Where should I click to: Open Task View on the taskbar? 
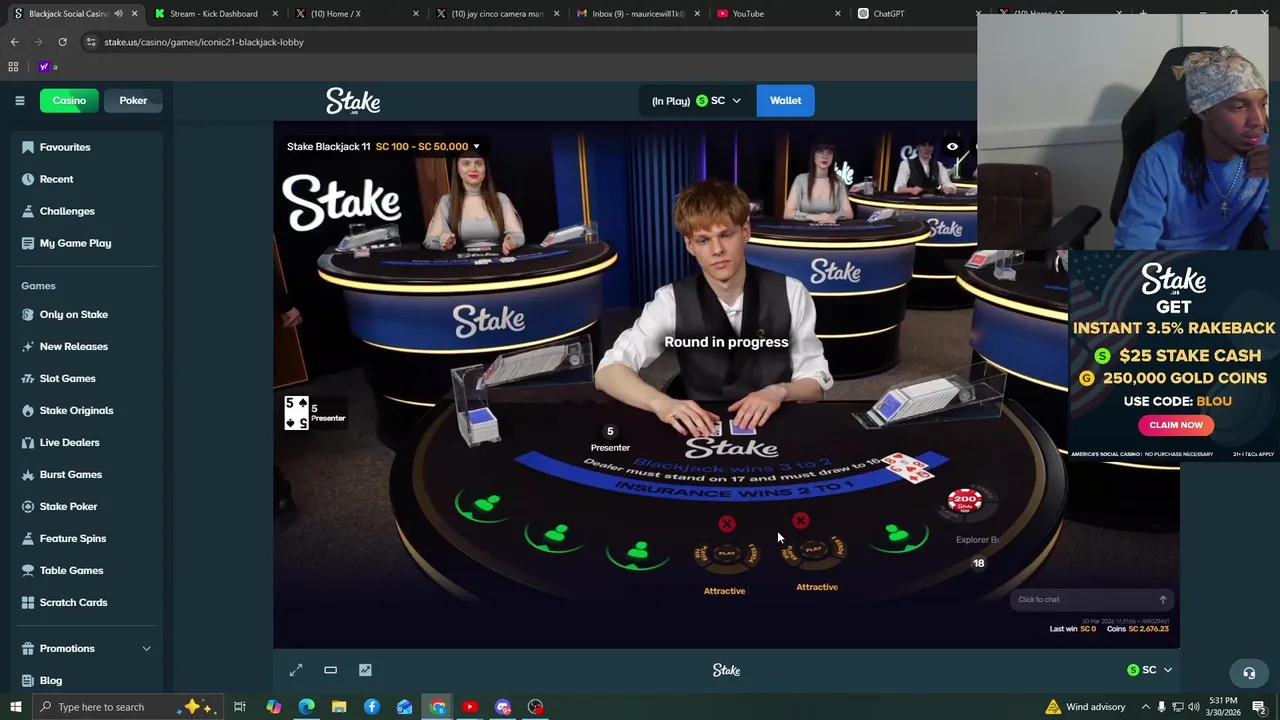tap(240, 707)
